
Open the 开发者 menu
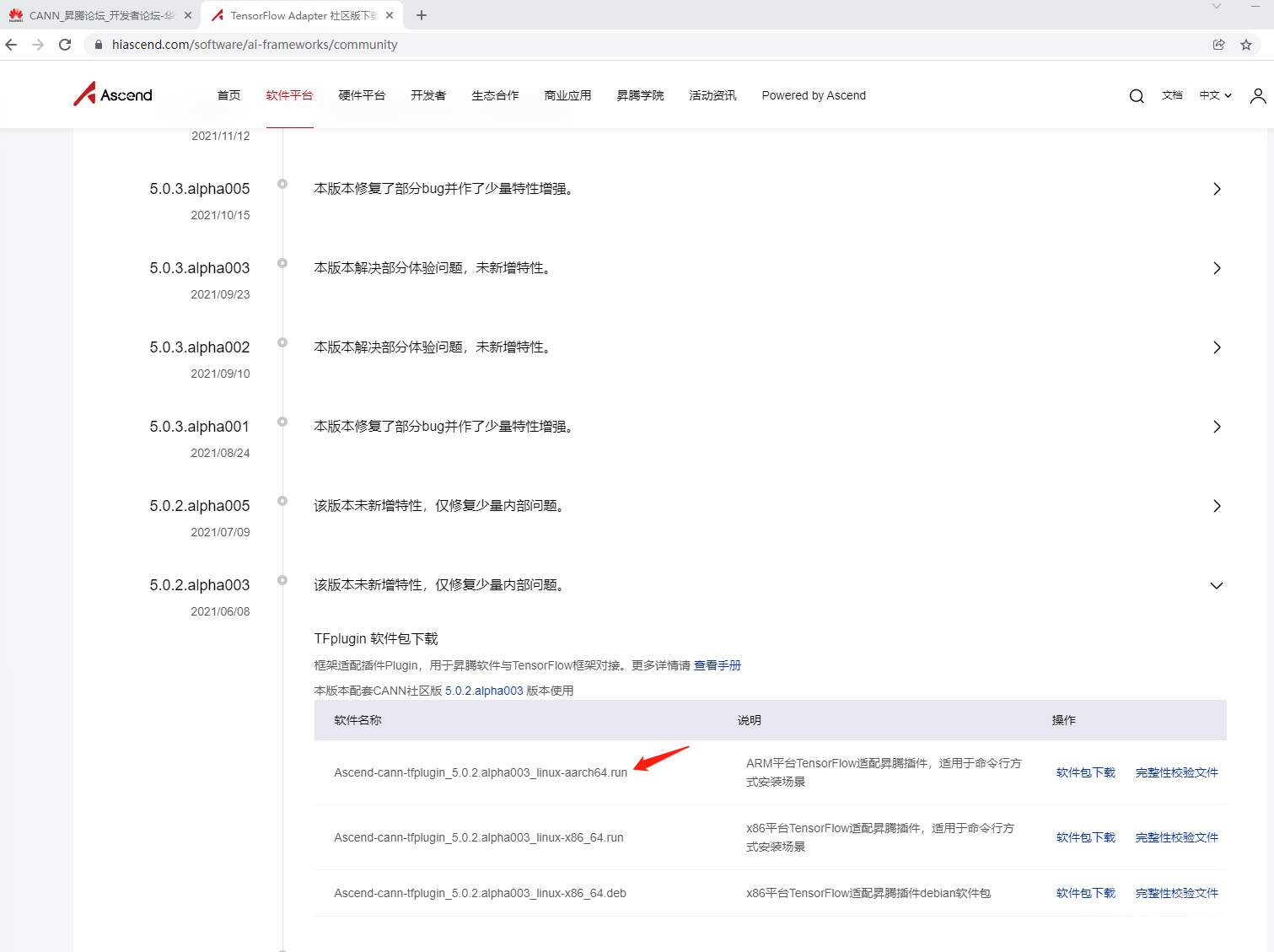coord(428,95)
